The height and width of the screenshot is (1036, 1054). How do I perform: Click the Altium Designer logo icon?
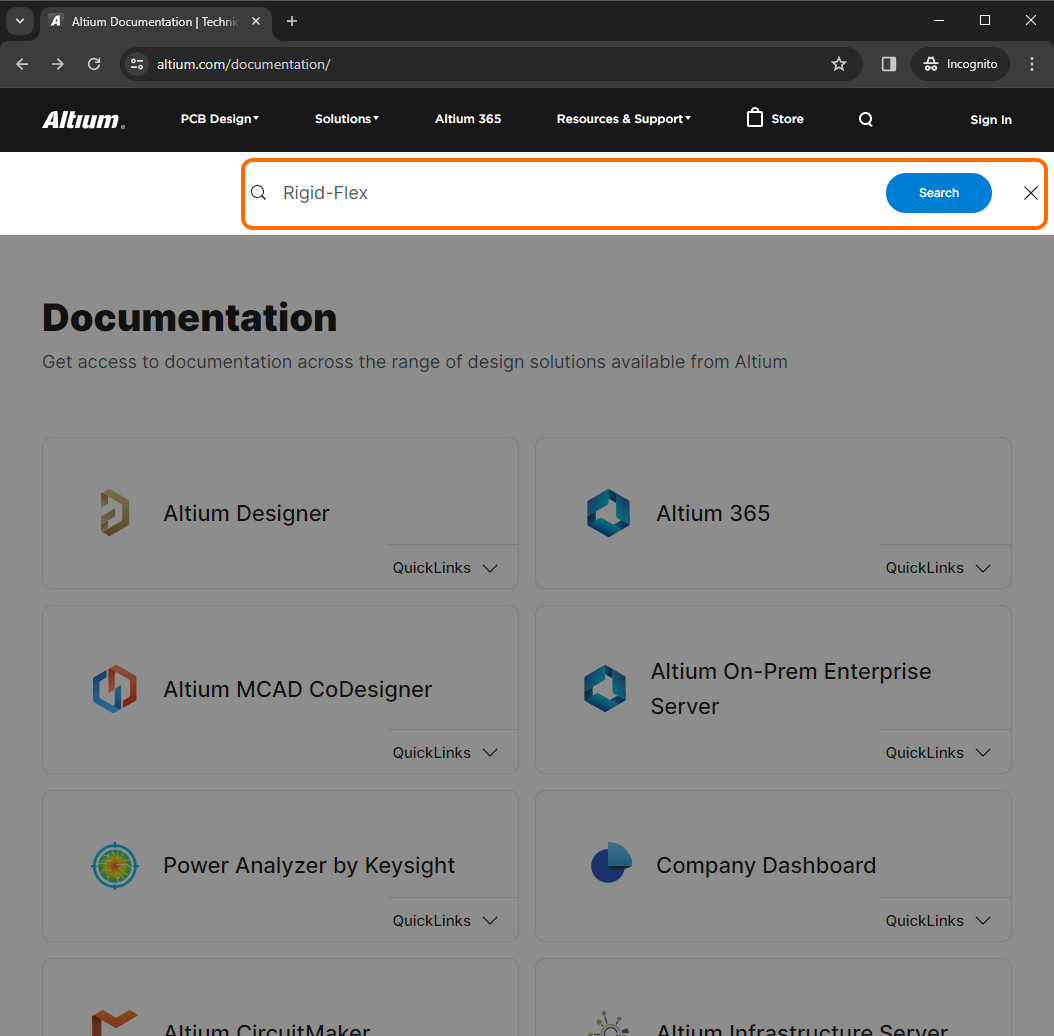pos(115,513)
